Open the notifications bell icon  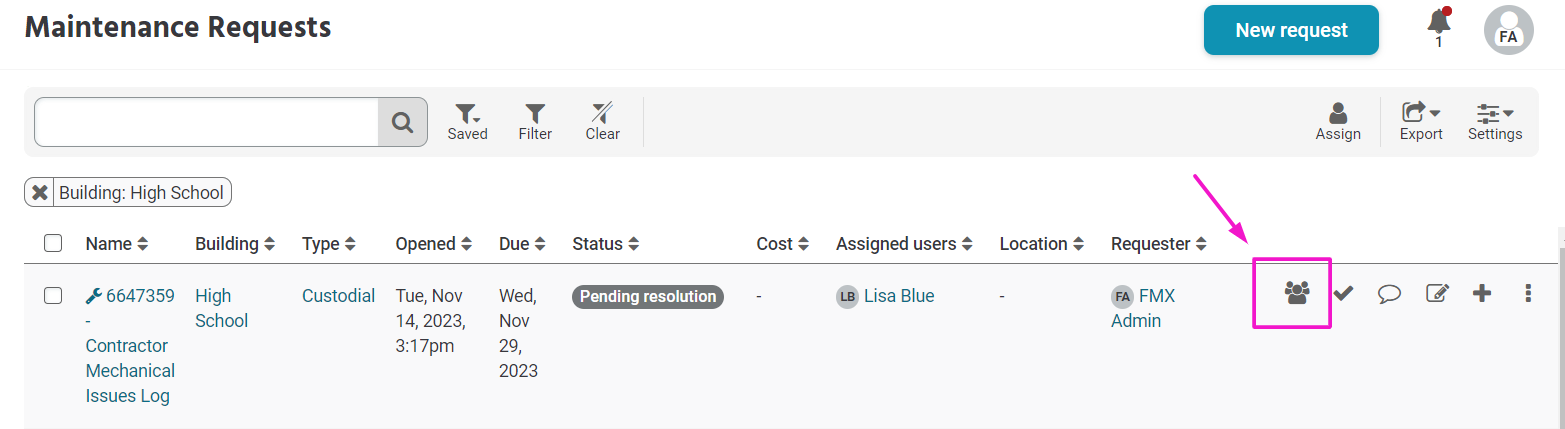tap(1439, 22)
